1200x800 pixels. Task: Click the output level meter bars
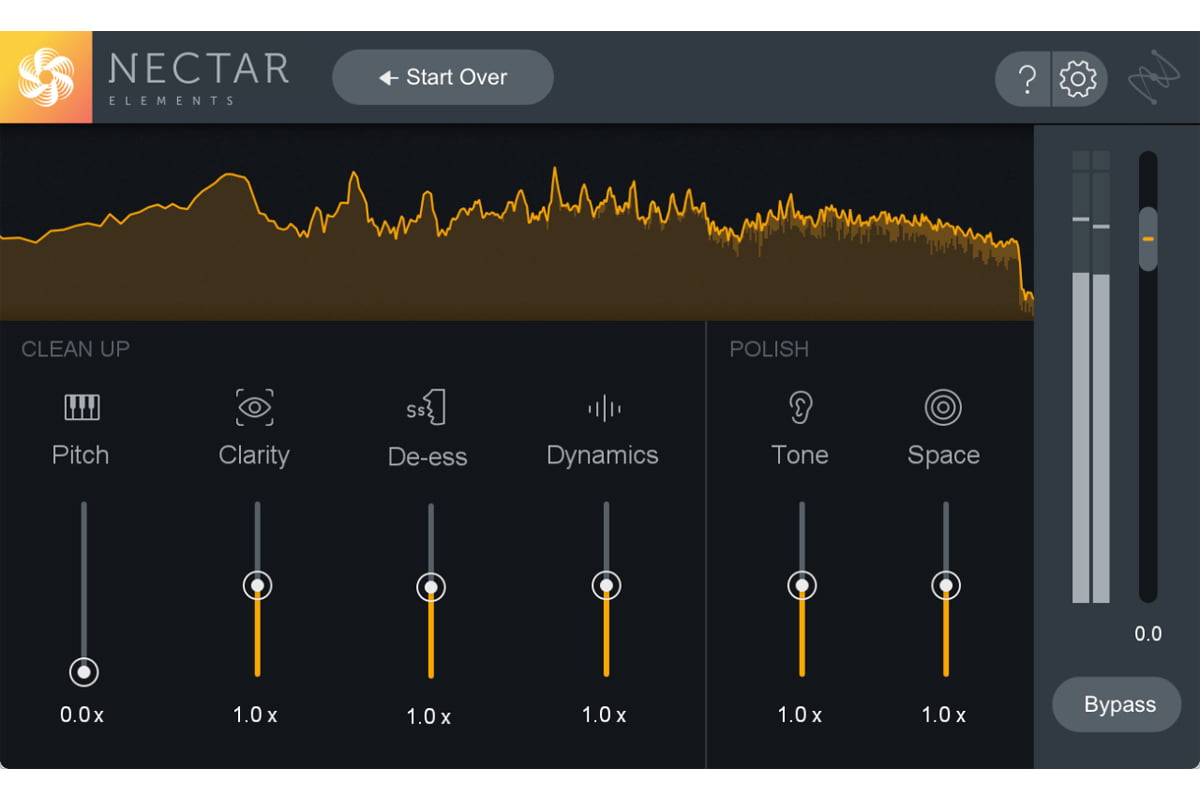point(1091,377)
